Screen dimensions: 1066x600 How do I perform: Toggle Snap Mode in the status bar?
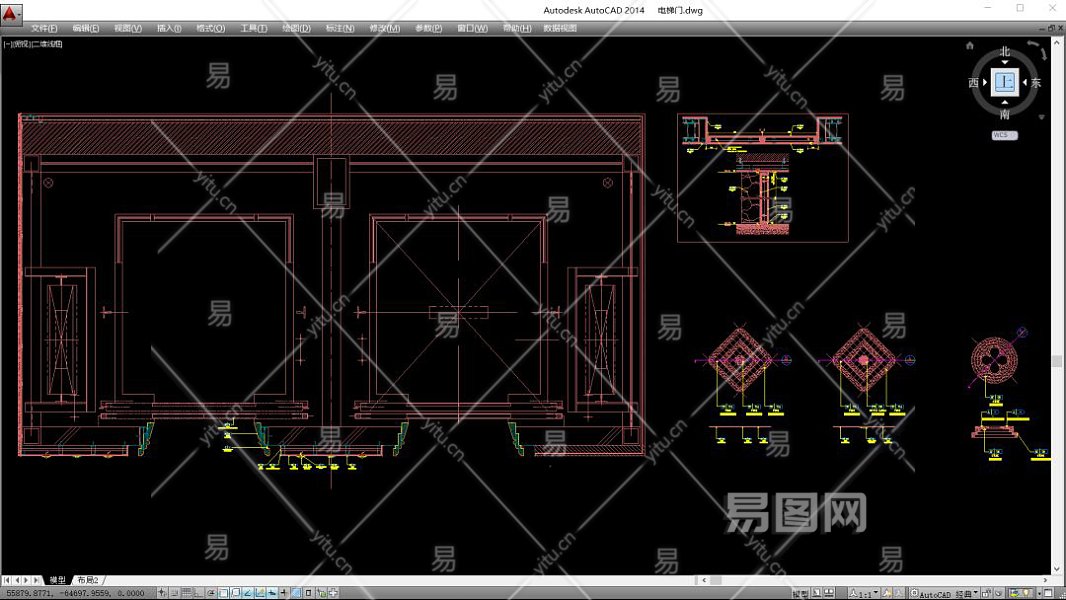coord(173,593)
